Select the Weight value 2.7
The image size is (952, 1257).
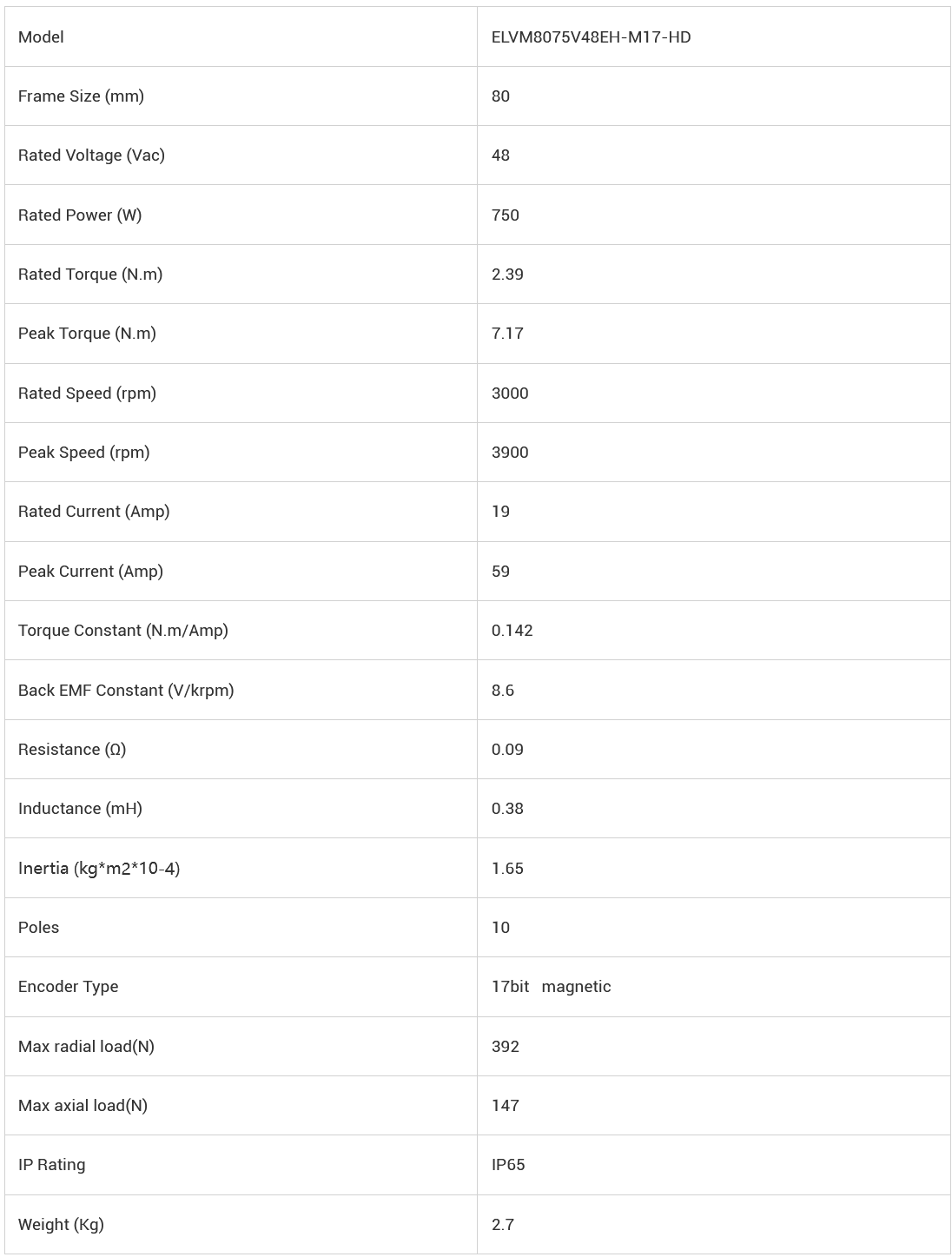point(503,1224)
